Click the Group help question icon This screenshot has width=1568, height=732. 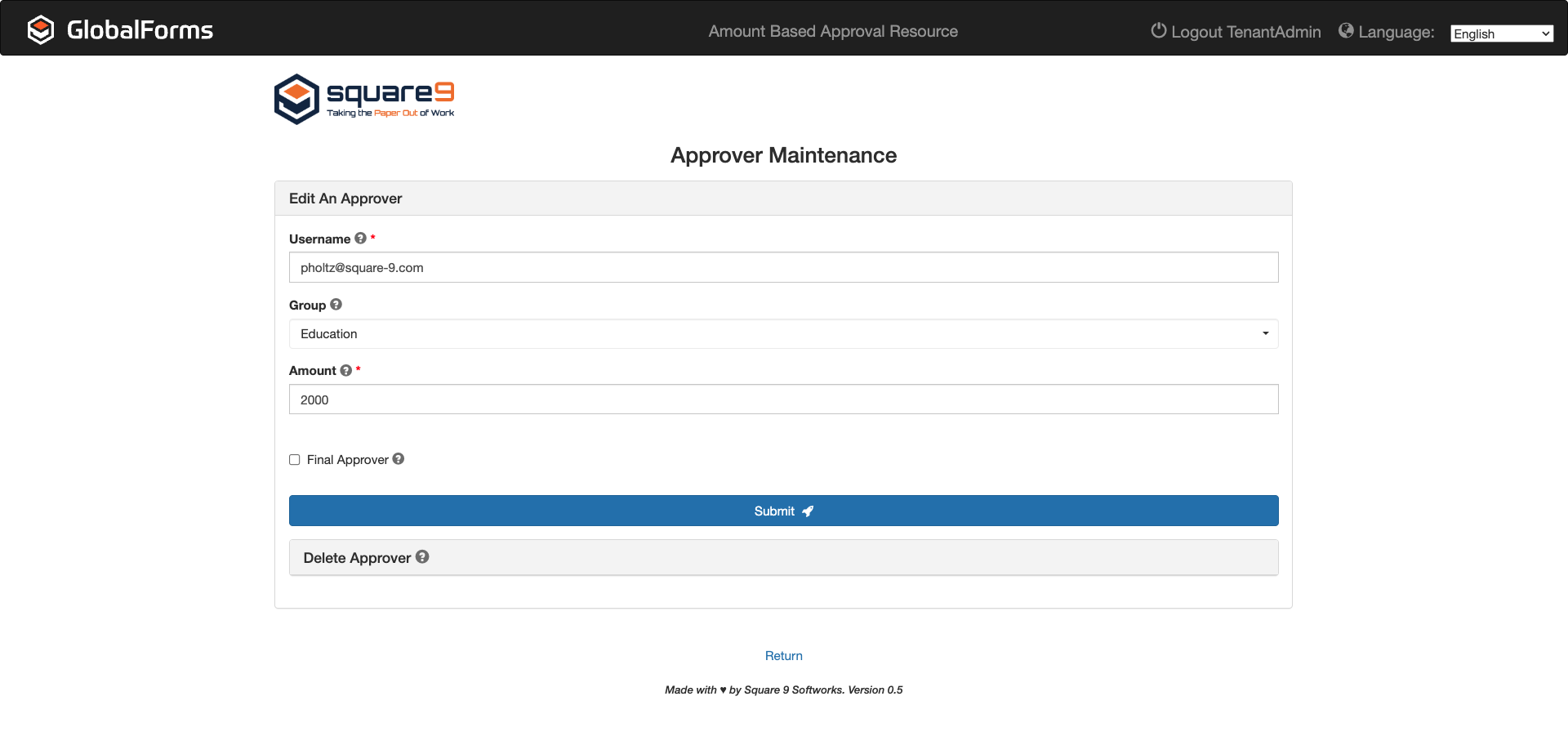tap(336, 305)
